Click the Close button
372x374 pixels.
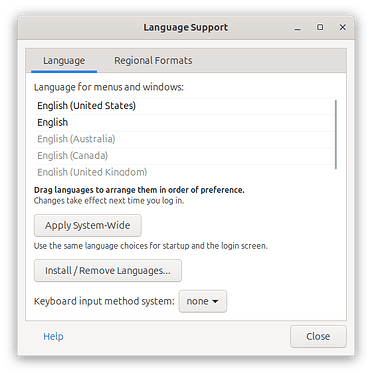318,337
